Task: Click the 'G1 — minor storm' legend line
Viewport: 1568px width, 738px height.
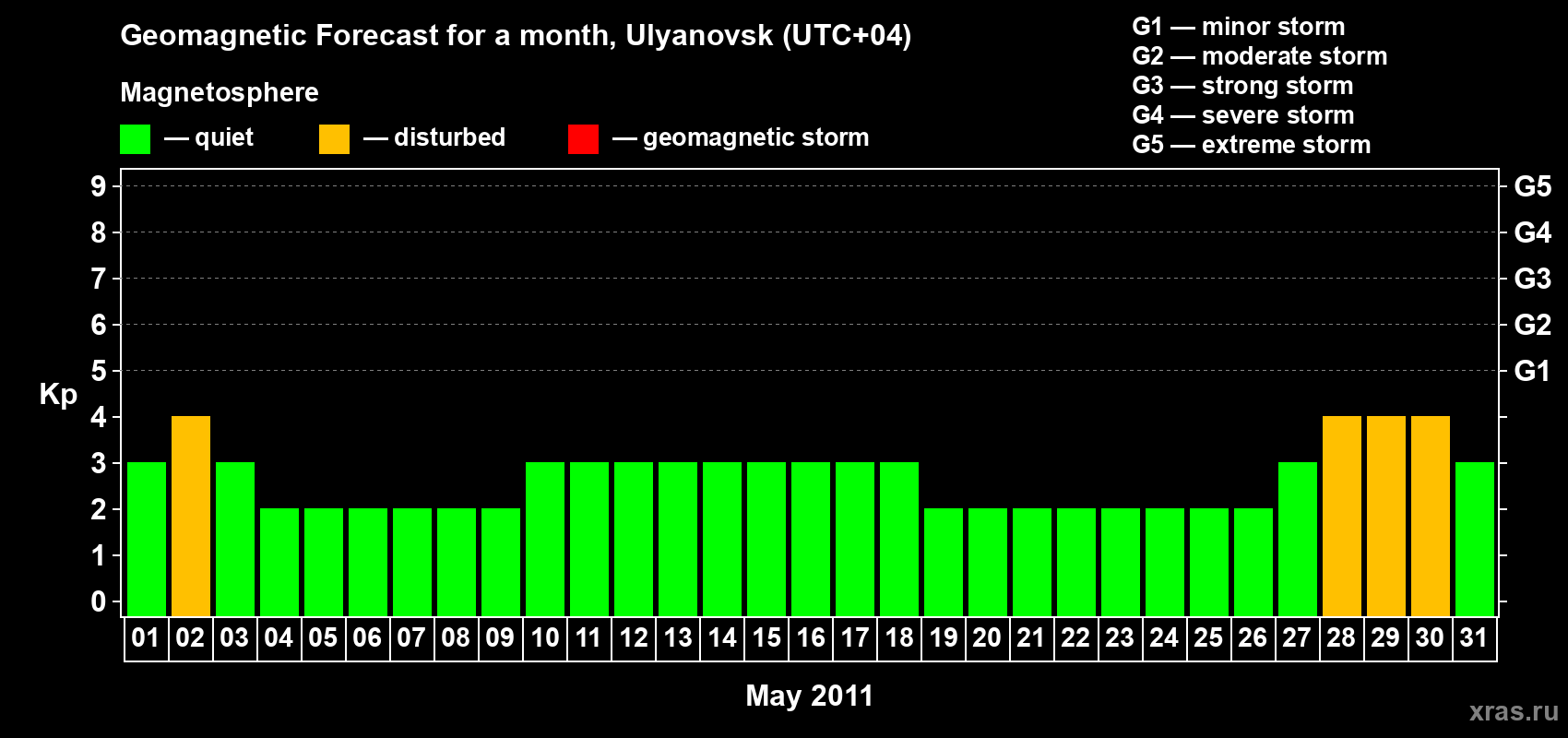Action: [x=1239, y=27]
